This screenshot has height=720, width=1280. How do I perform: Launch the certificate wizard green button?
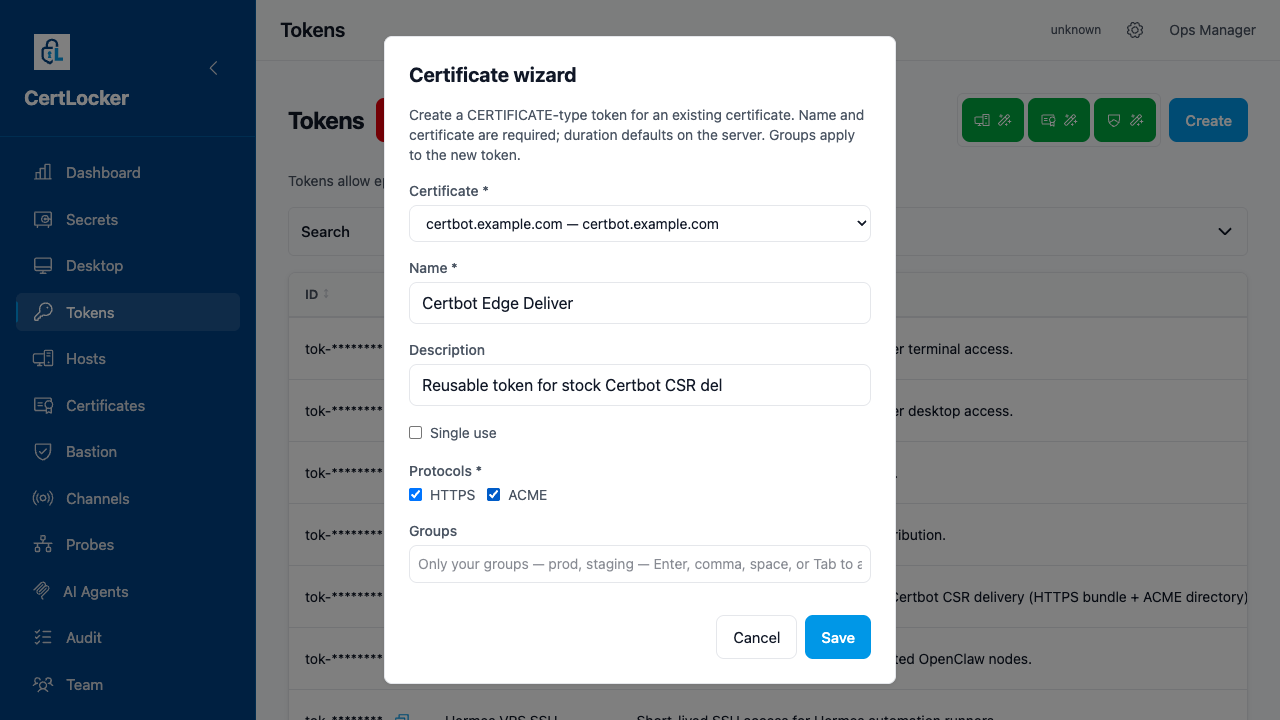[x=1059, y=120]
